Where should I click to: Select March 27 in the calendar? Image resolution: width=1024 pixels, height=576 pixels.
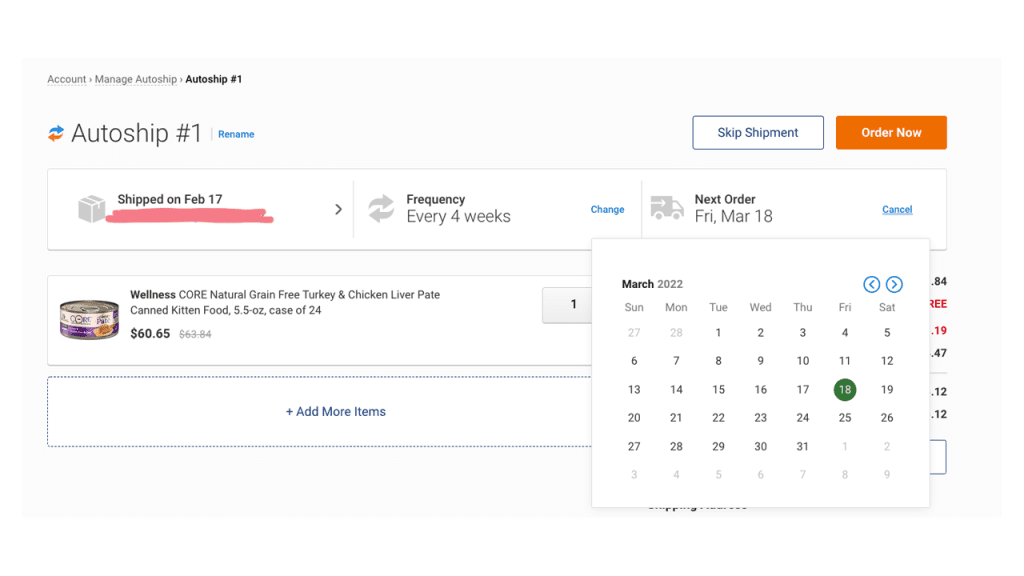[x=634, y=446]
